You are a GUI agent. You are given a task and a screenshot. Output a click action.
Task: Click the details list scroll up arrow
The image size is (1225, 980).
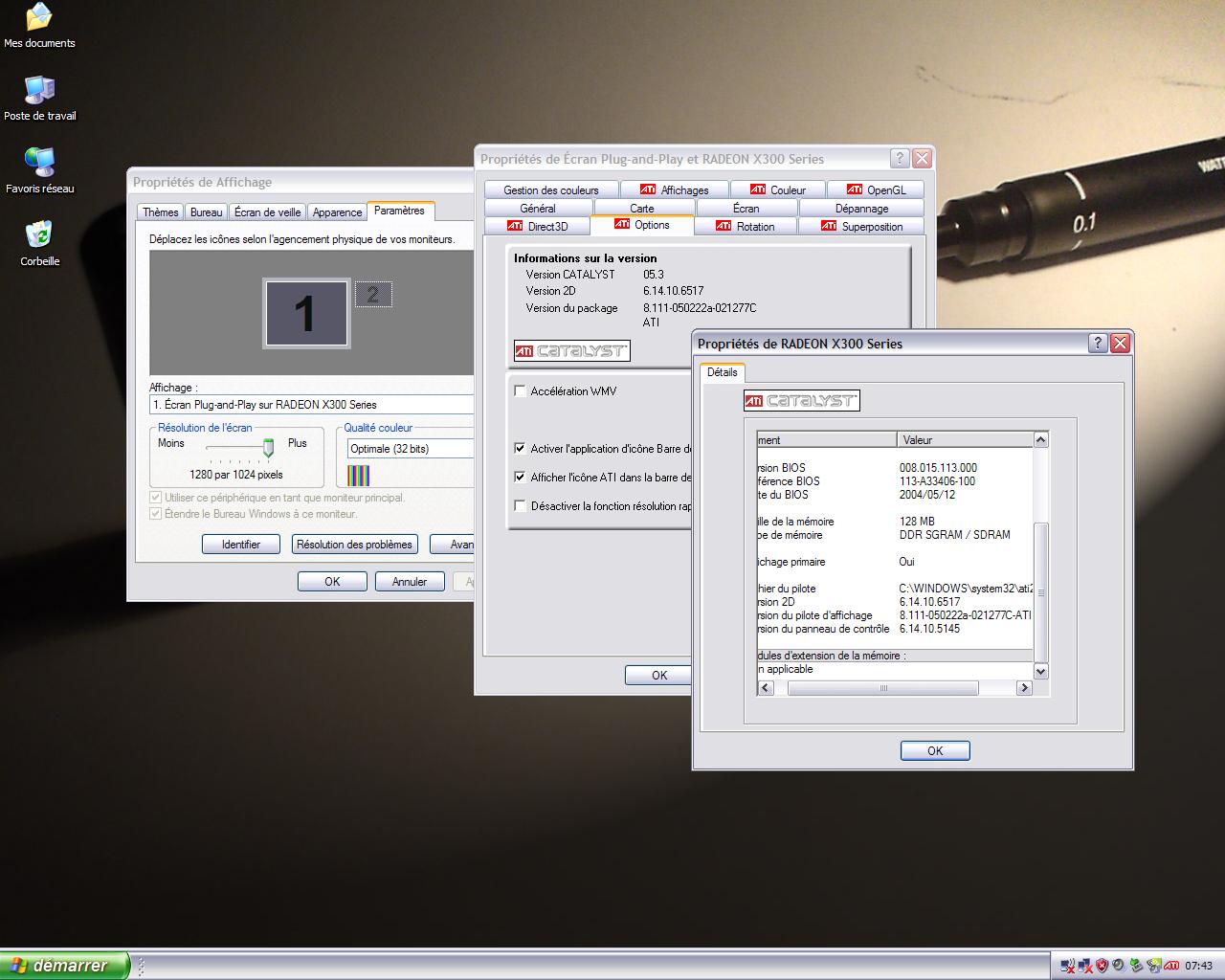click(1041, 440)
